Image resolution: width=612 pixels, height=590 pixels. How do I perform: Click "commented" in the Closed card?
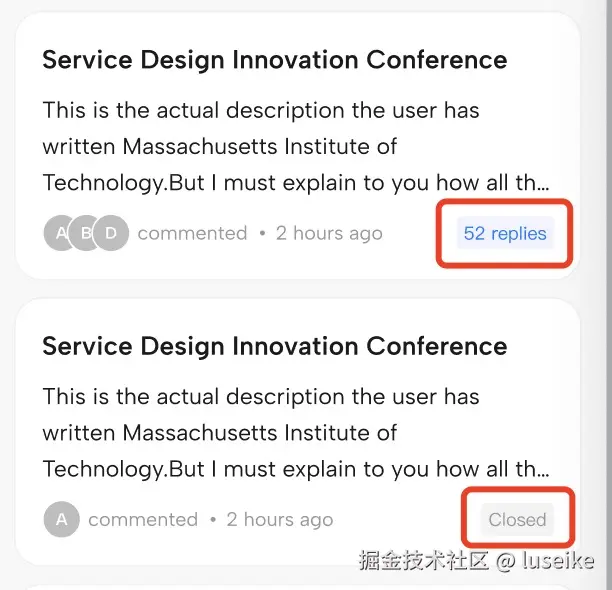pos(143,520)
